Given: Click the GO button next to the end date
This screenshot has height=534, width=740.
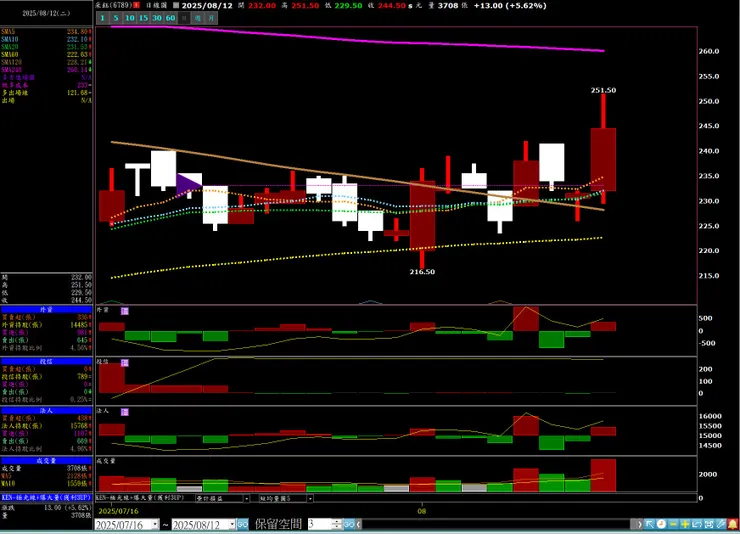Looking at the screenshot, I should (x=243, y=524).
